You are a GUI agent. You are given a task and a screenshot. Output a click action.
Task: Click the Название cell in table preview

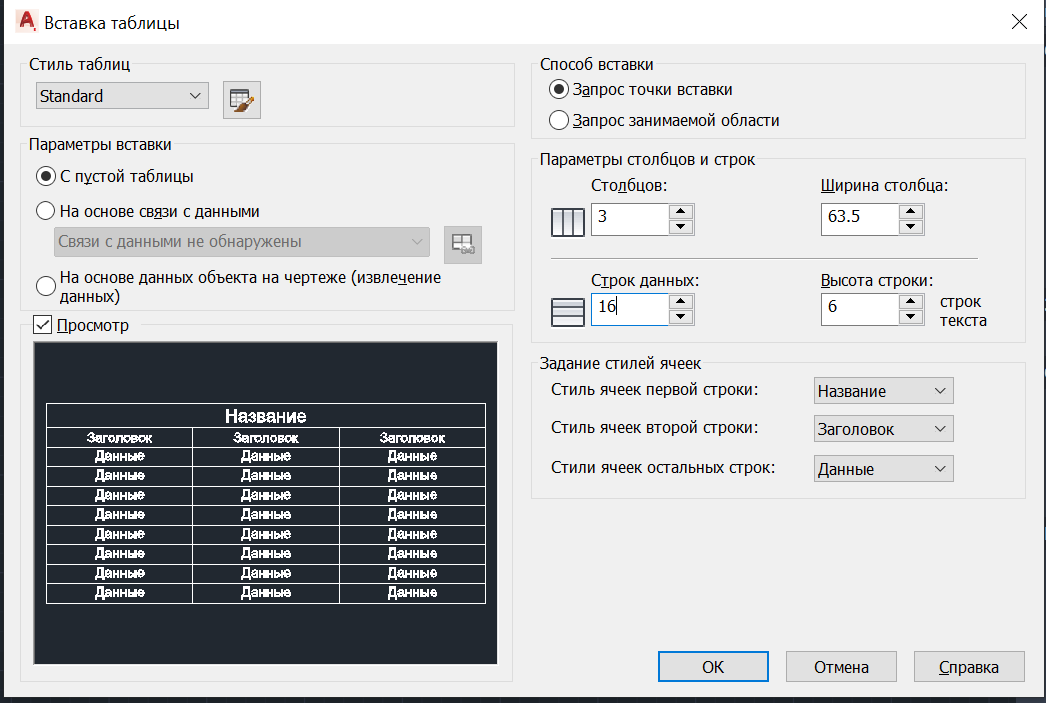(266, 416)
